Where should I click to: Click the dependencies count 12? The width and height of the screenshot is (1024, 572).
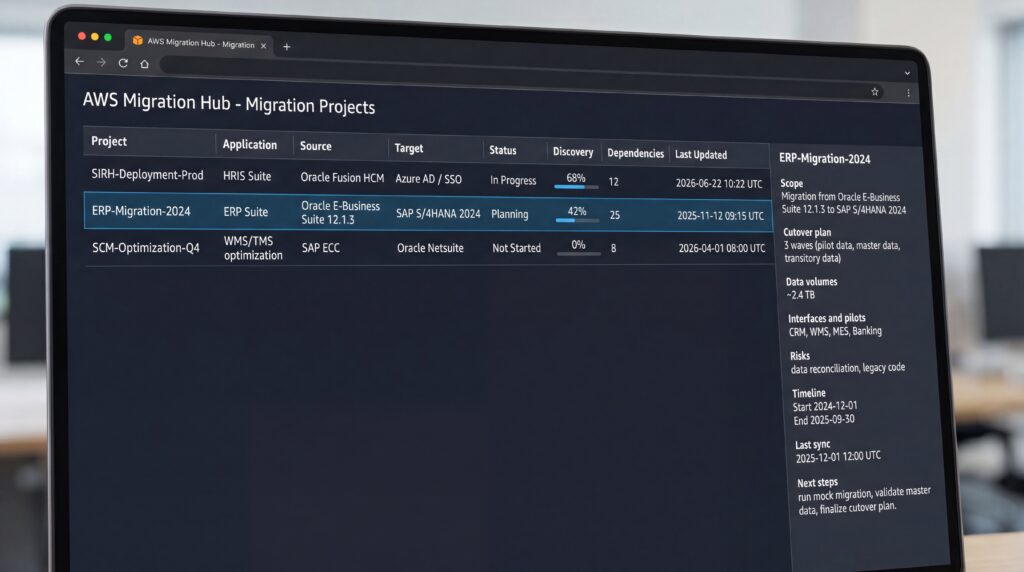click(614, 182)
